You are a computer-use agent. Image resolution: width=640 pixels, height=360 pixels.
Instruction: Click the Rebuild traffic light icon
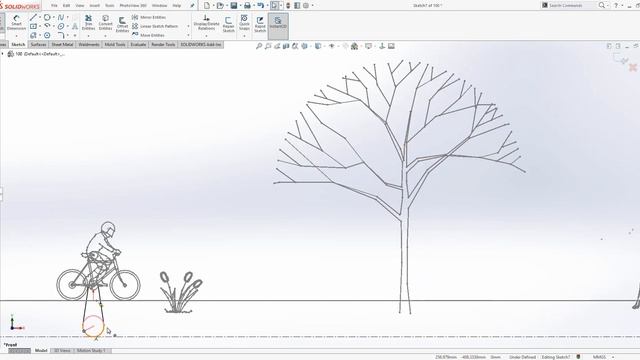coord(288,5)
